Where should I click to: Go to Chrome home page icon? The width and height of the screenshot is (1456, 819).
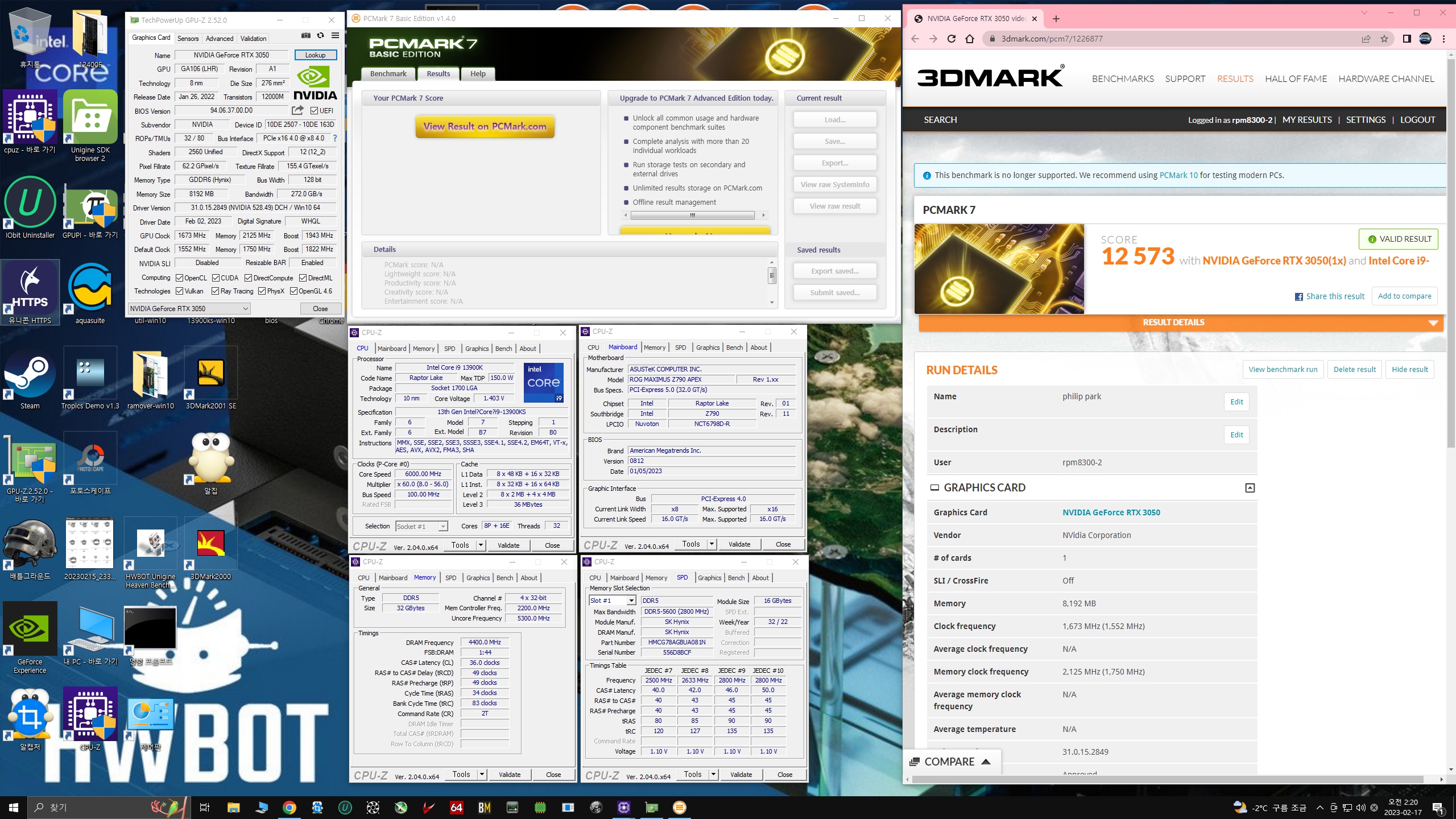970,39
